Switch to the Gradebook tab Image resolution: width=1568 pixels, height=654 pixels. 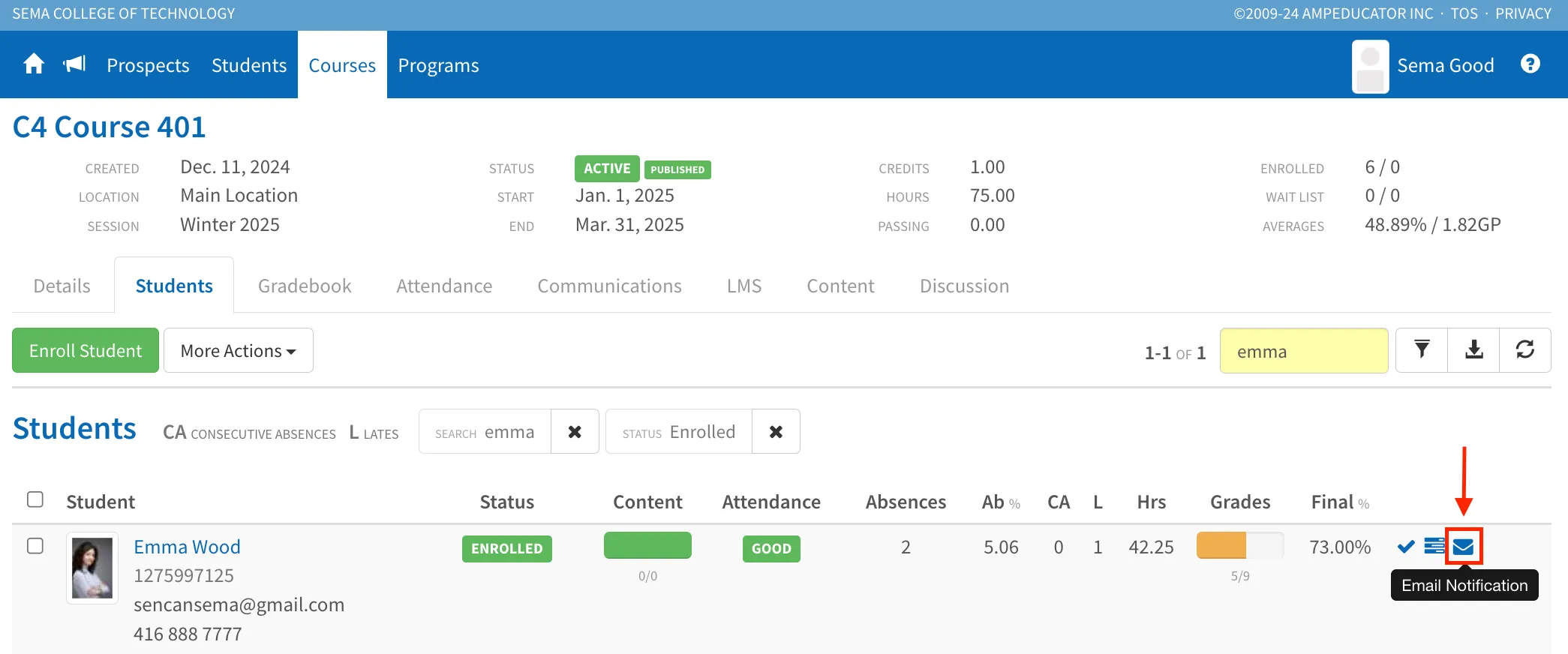(x=305, y=286)
